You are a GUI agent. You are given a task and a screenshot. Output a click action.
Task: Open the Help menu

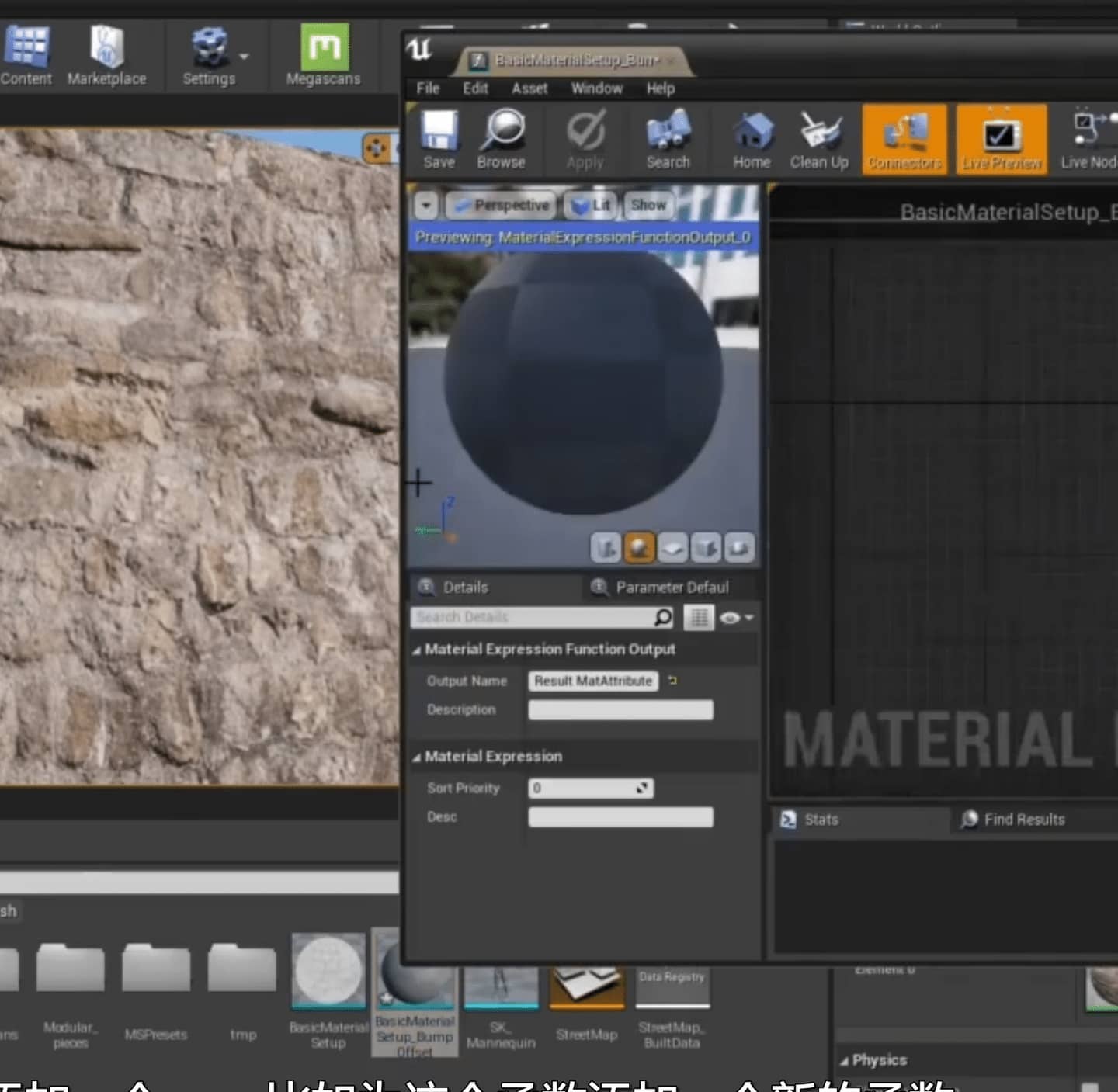(660, 88)
